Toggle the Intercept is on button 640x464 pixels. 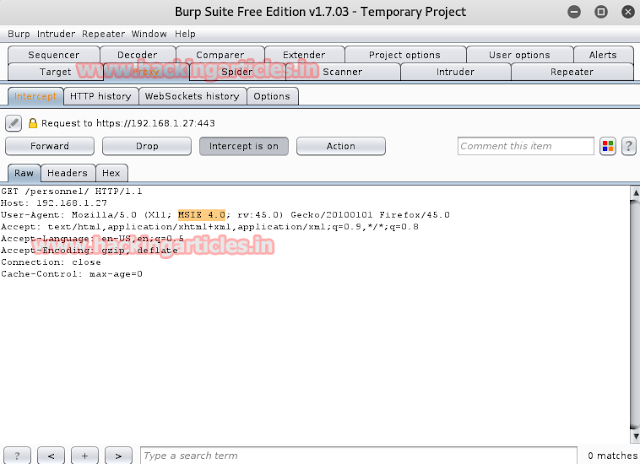click(244, 146)
